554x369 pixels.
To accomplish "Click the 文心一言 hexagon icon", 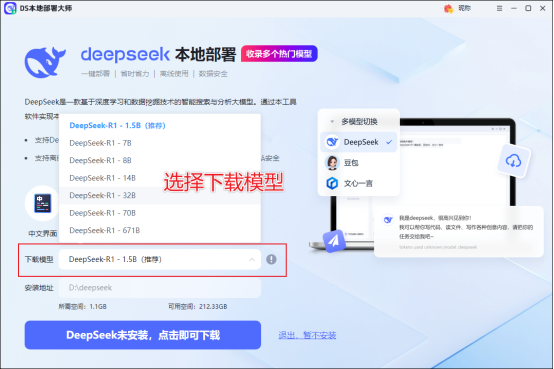I will pyautogui.click(x=332, y=183).
